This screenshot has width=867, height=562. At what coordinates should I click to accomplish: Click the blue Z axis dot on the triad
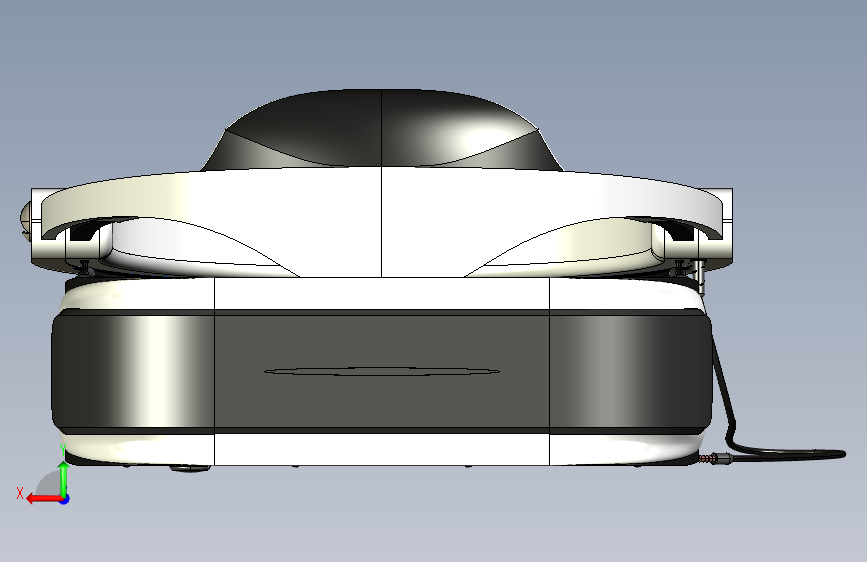[65, 499]
